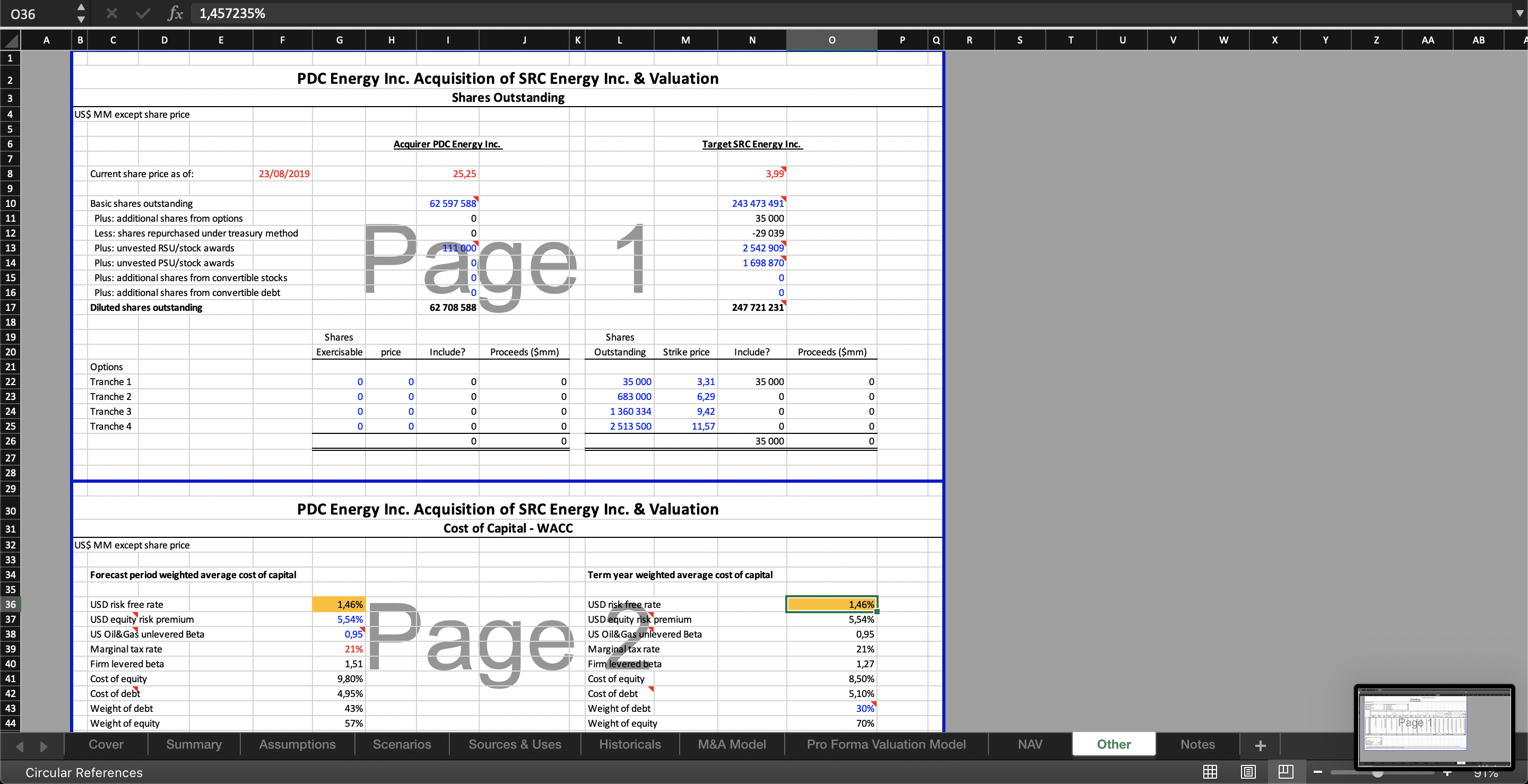Select PSU awards cell 1 698 870
This screenshot has height=784, width=1528.
pos(752,263)
